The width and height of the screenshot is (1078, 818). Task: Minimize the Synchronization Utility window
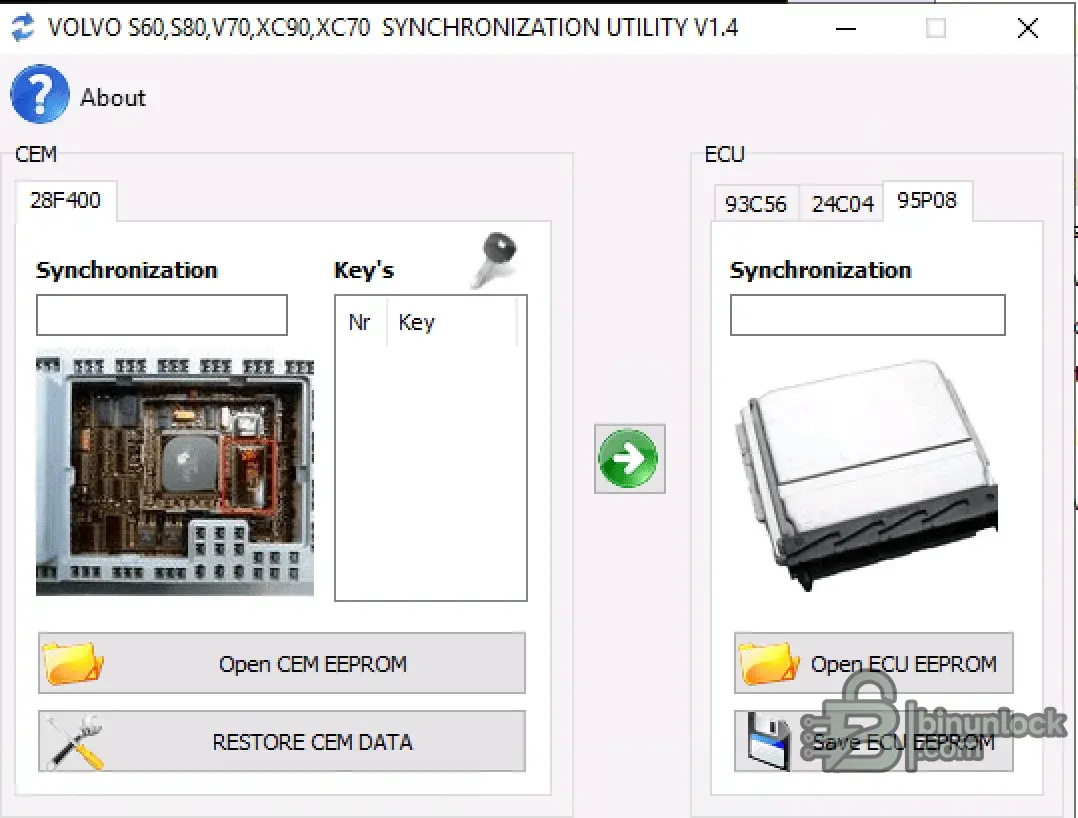tap(846, 28)
